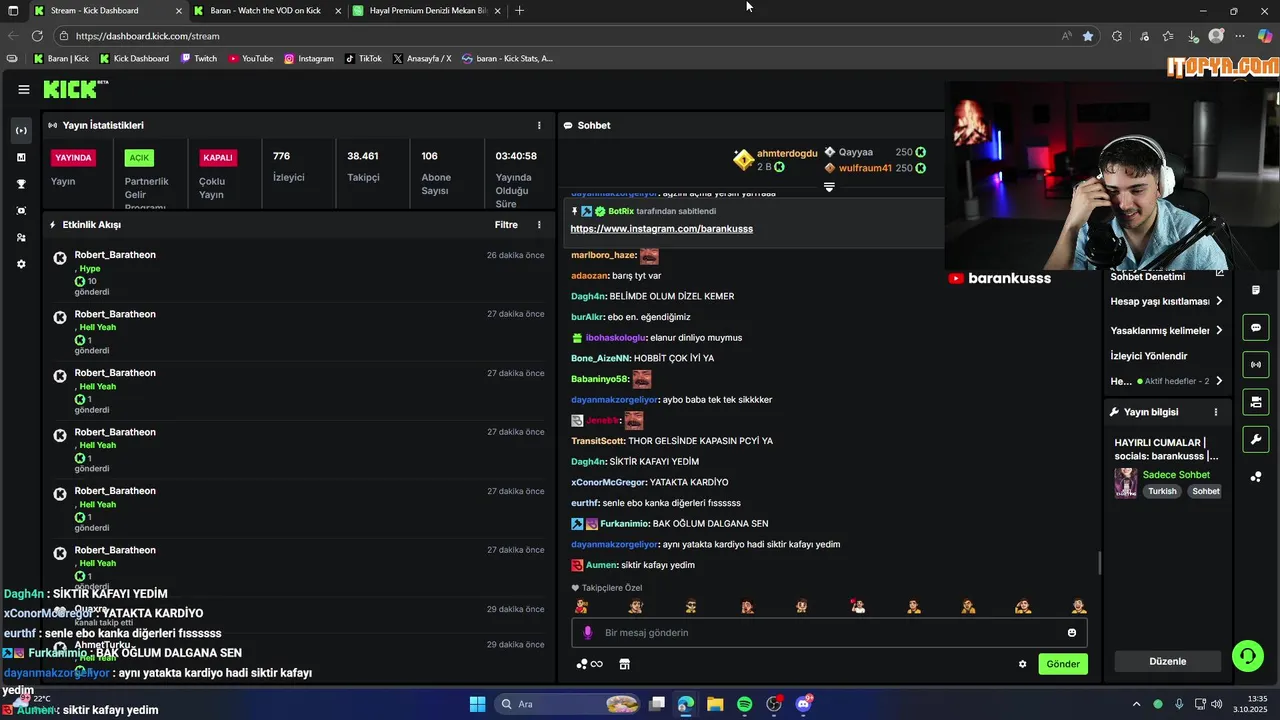Screen dimensions: 1280x720
Task: Open the Kick hamburger menu
Action: pyautogui.click(x=23, y=89)
